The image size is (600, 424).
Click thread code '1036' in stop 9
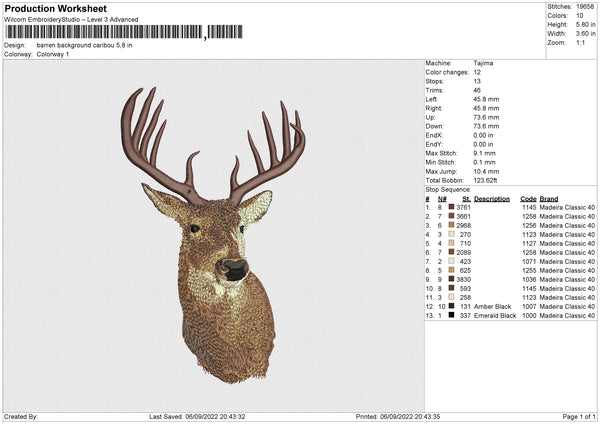[x=529, y=280]
